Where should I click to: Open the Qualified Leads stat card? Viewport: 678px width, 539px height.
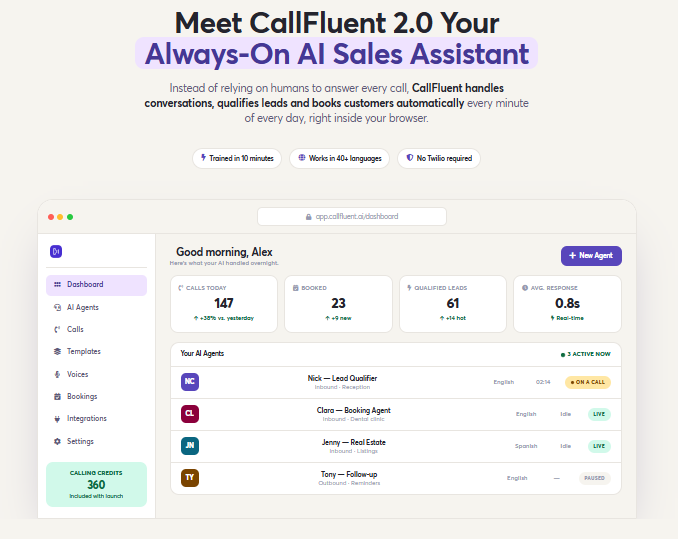pyautogui.click(x=453, y=304)
